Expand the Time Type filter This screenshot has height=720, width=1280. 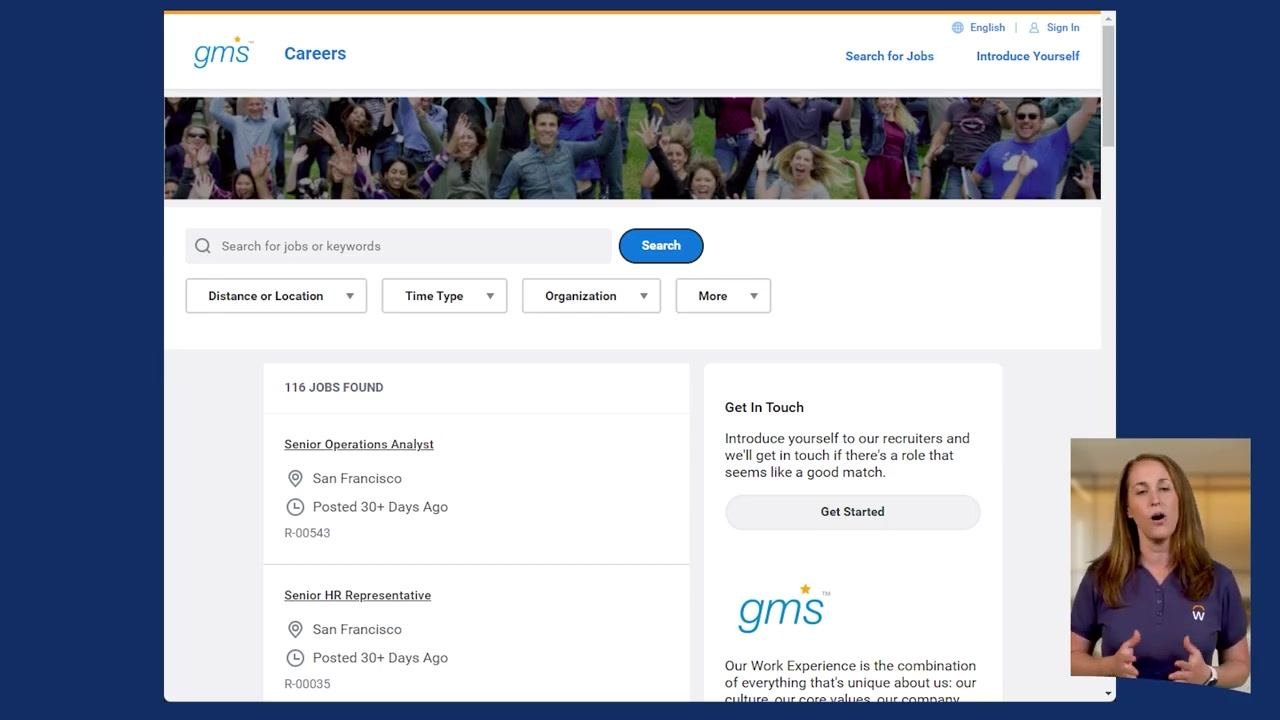click(x=444, y=296)
